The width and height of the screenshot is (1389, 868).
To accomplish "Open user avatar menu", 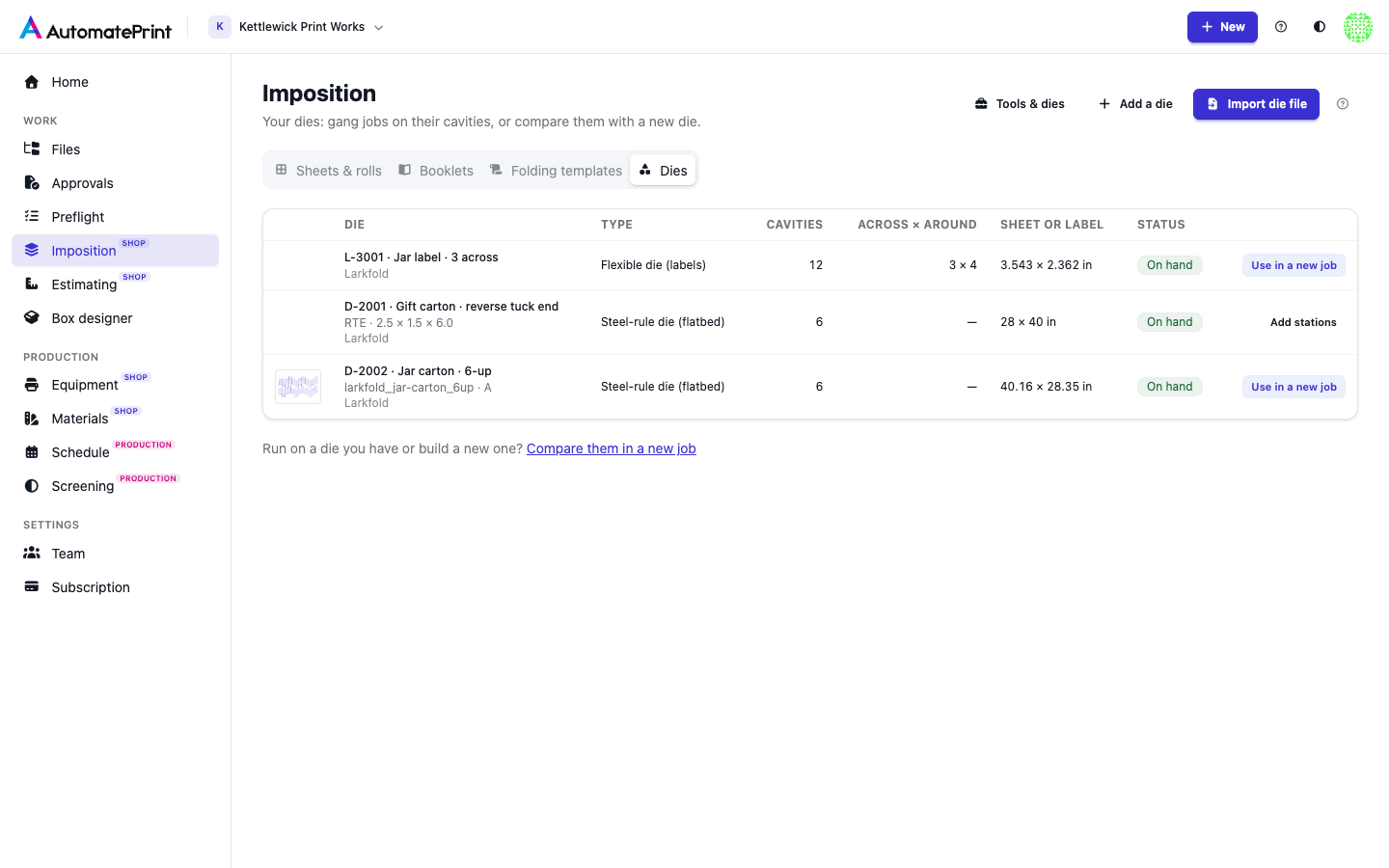I will pyautogui.click(x=1358, y=27).
